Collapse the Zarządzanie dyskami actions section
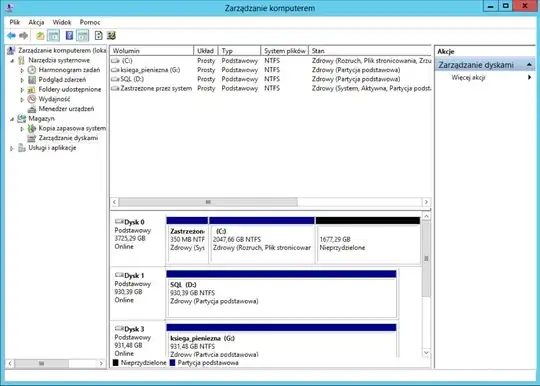 click(529, 65)
